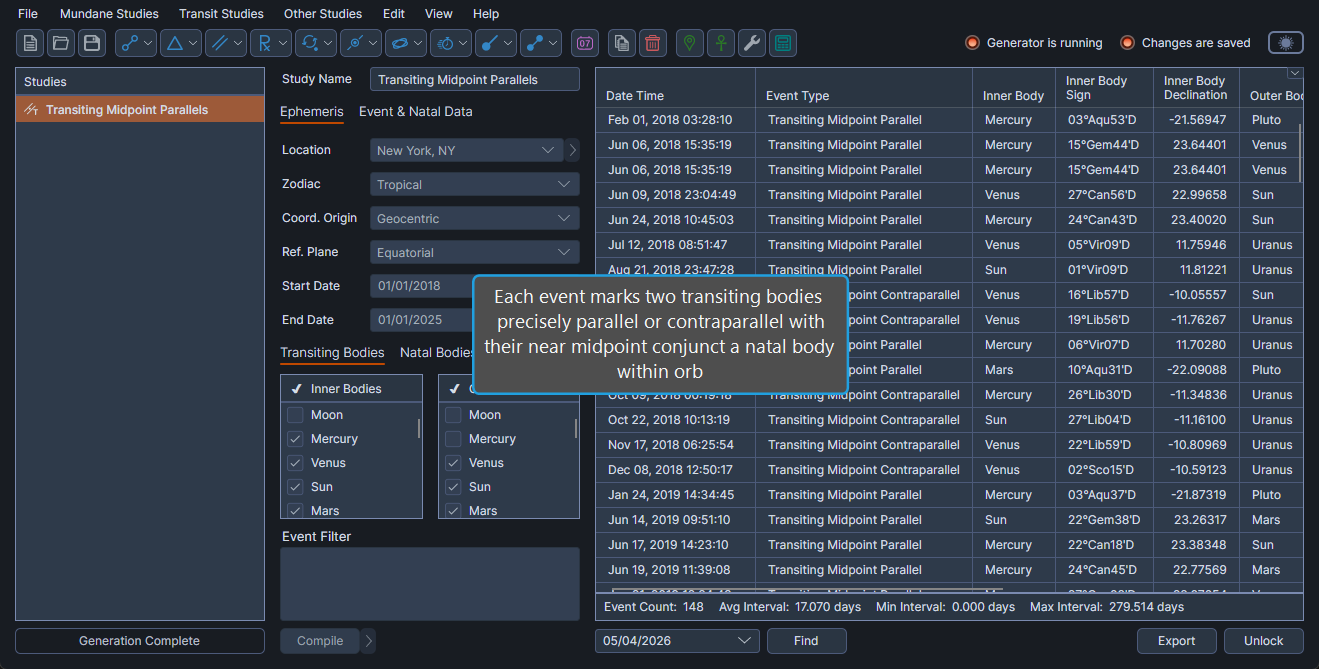Open the retrograde Rx tool icon
1319x669 pixels.
(x=271, y=43)
